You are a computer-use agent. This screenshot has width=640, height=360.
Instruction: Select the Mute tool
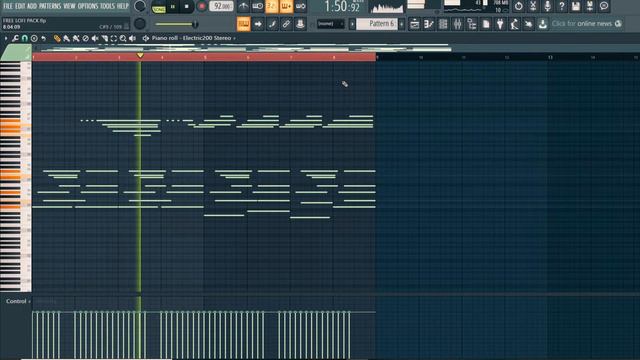95,38
